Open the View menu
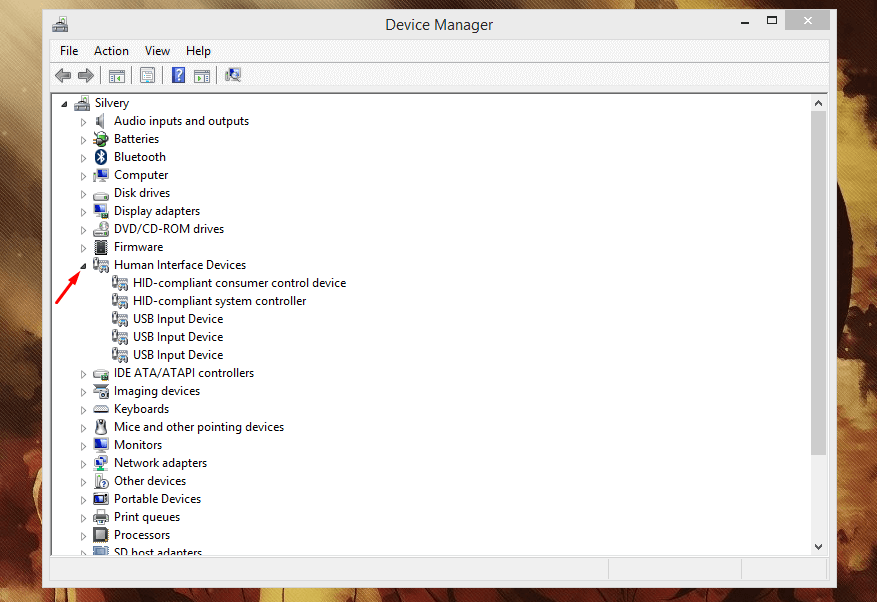 pyautogui.click(x=157, y=51)
